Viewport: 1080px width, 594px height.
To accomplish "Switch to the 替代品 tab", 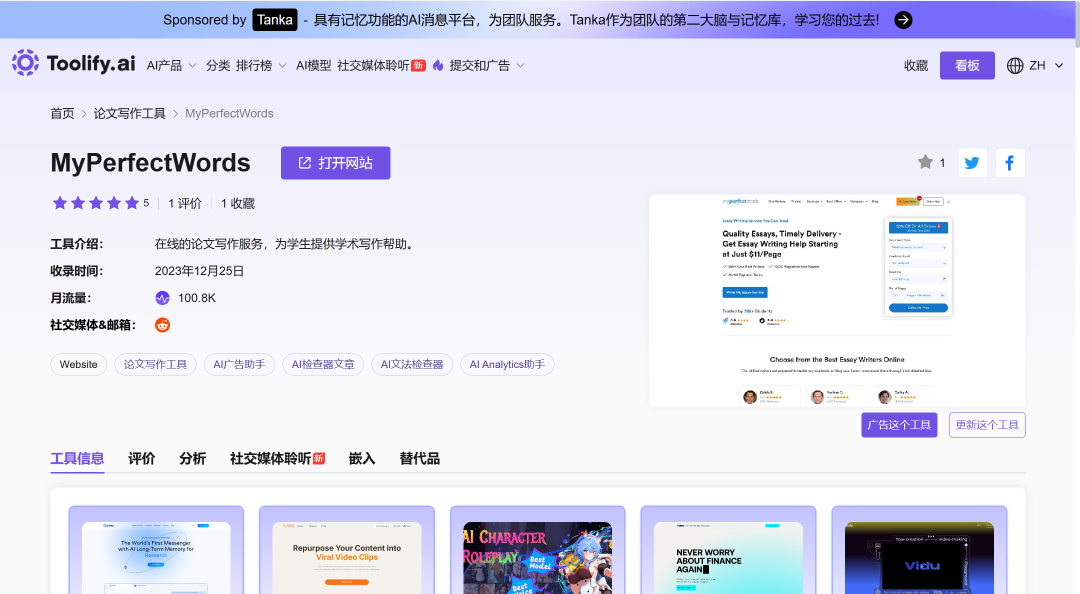I will pos(419,459).
